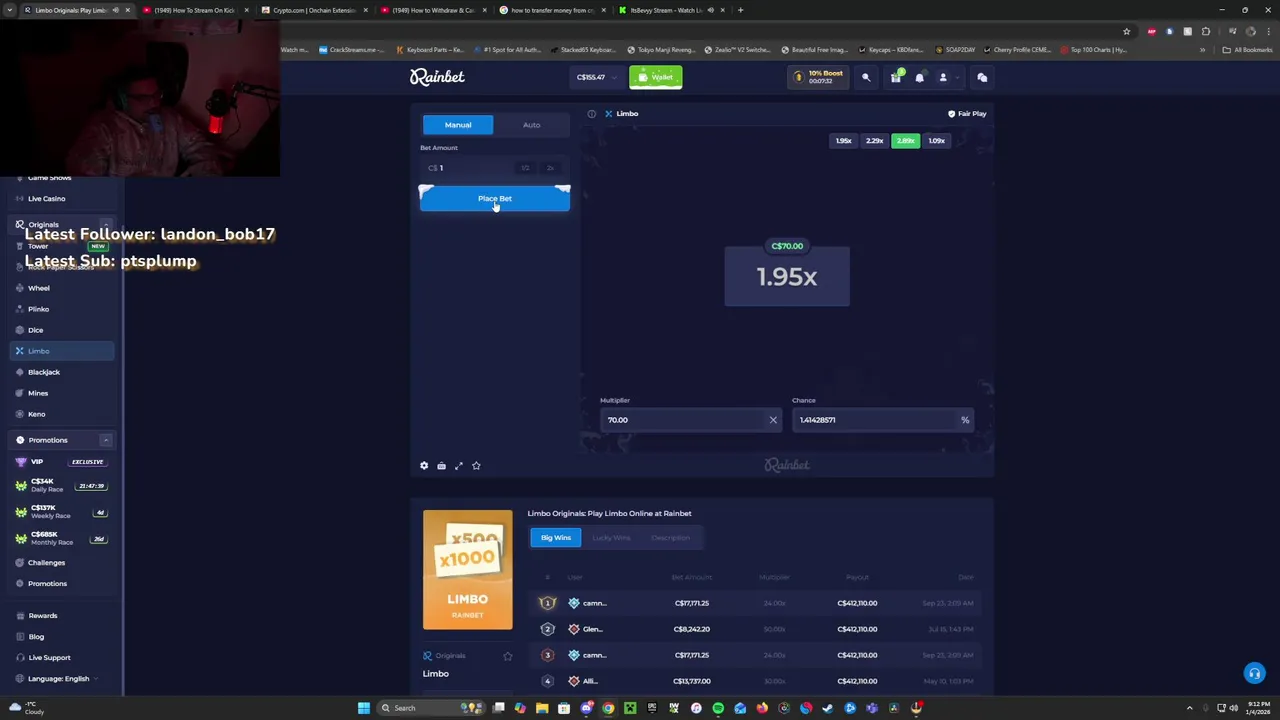Click the 2.29x history chip
The height and width of the screenshot is (720, 1280).
[875, 141]
